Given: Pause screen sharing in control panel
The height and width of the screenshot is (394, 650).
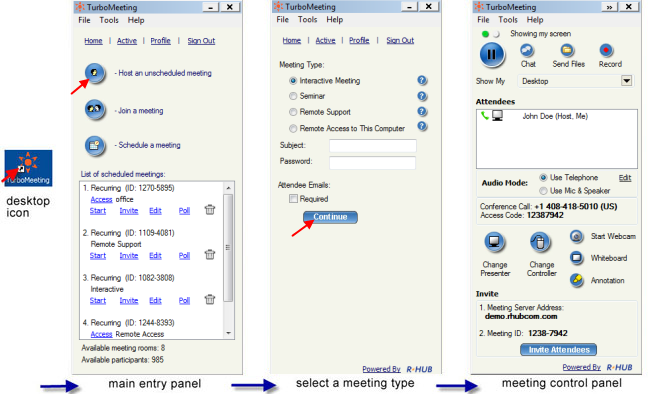Looking at the screenshot, I should click(492, 55).
